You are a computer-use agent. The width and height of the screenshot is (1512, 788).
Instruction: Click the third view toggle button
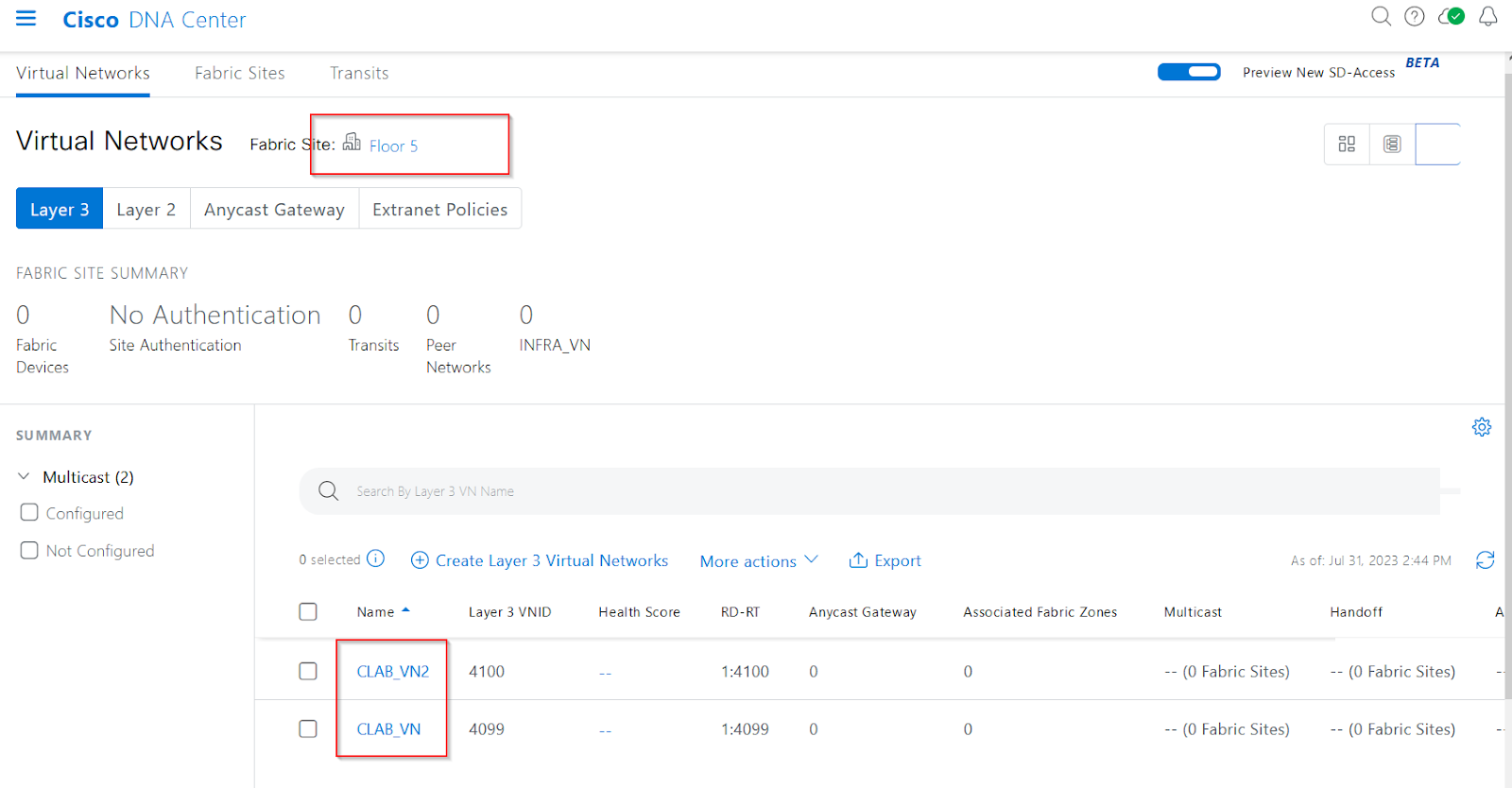point(1437,144)
